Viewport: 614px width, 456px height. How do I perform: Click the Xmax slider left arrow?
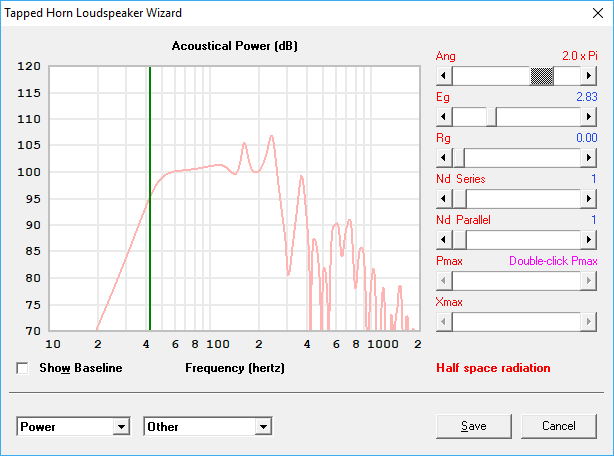point(444,322)
